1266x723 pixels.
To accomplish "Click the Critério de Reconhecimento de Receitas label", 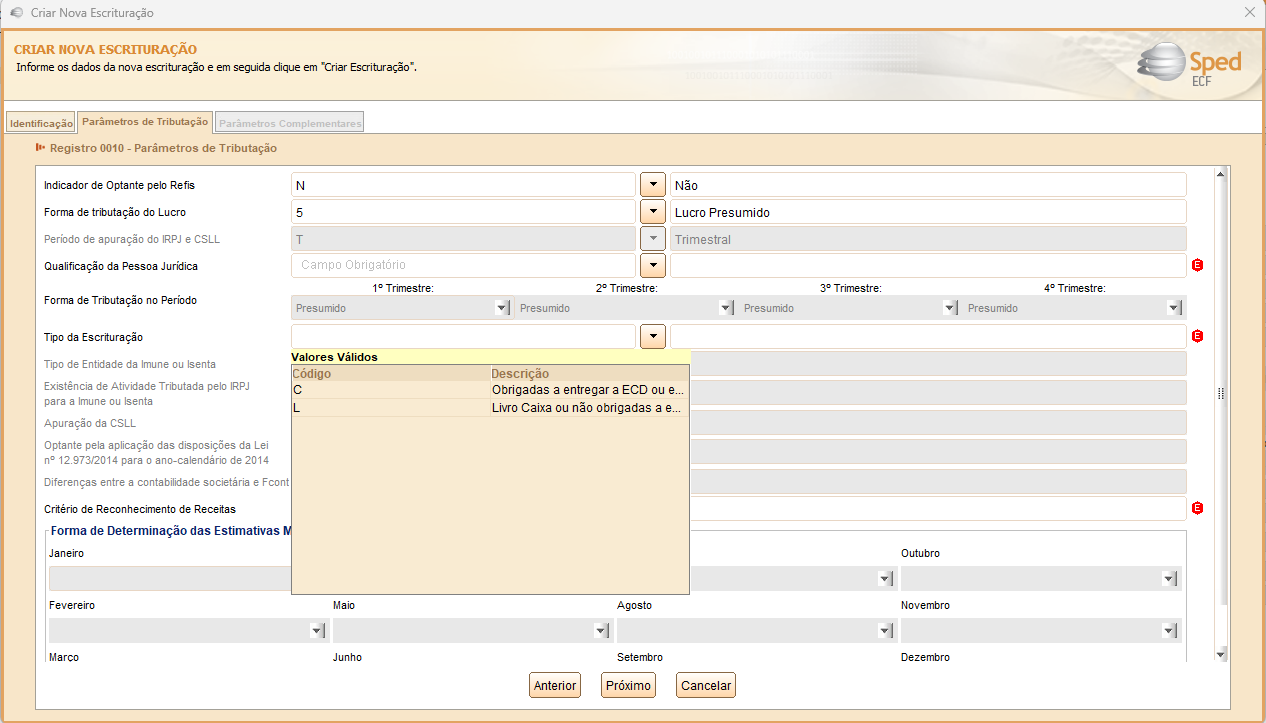I will (x=140, y=509).
